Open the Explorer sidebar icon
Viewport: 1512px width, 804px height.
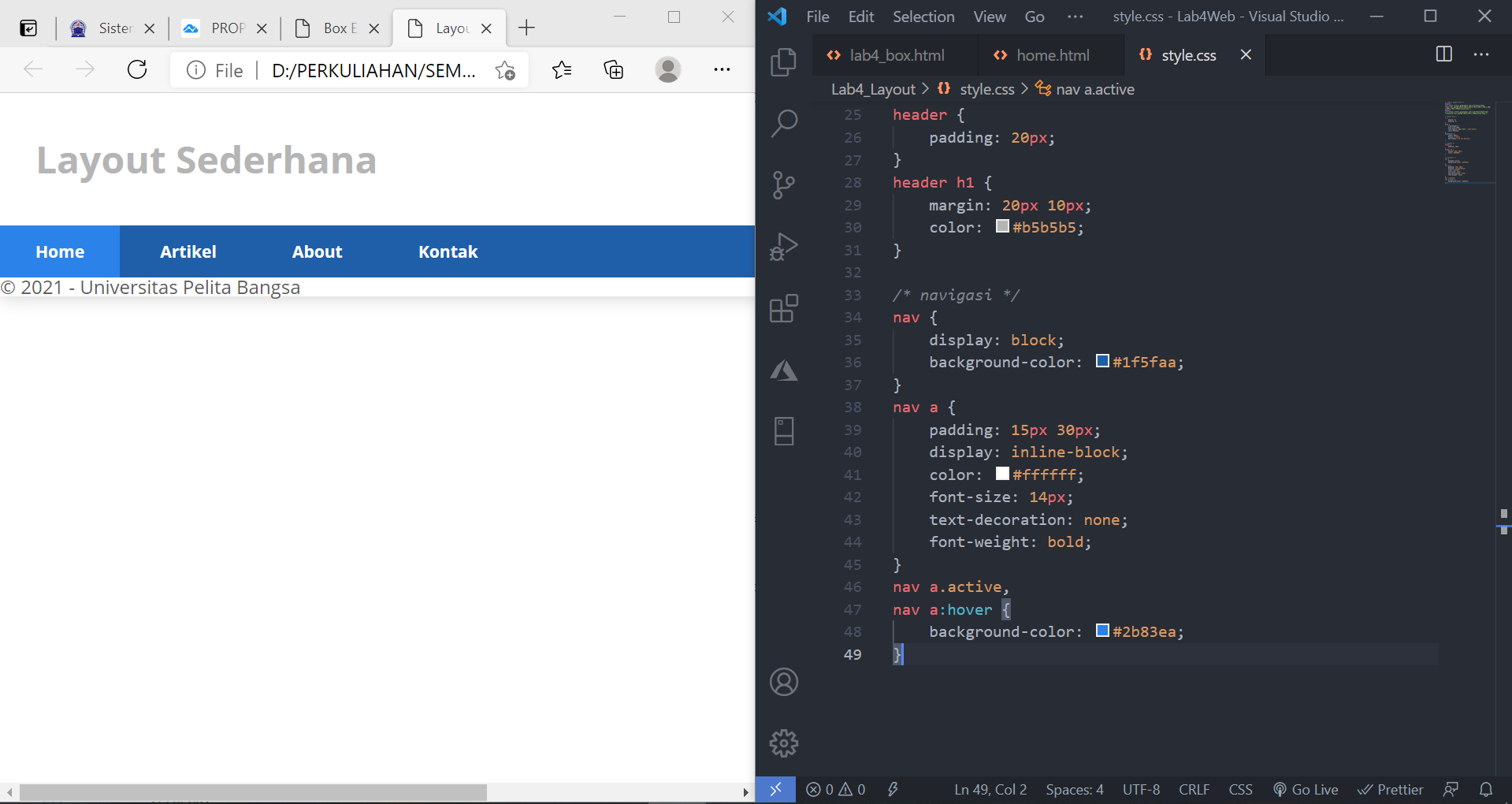coord(784,62)
